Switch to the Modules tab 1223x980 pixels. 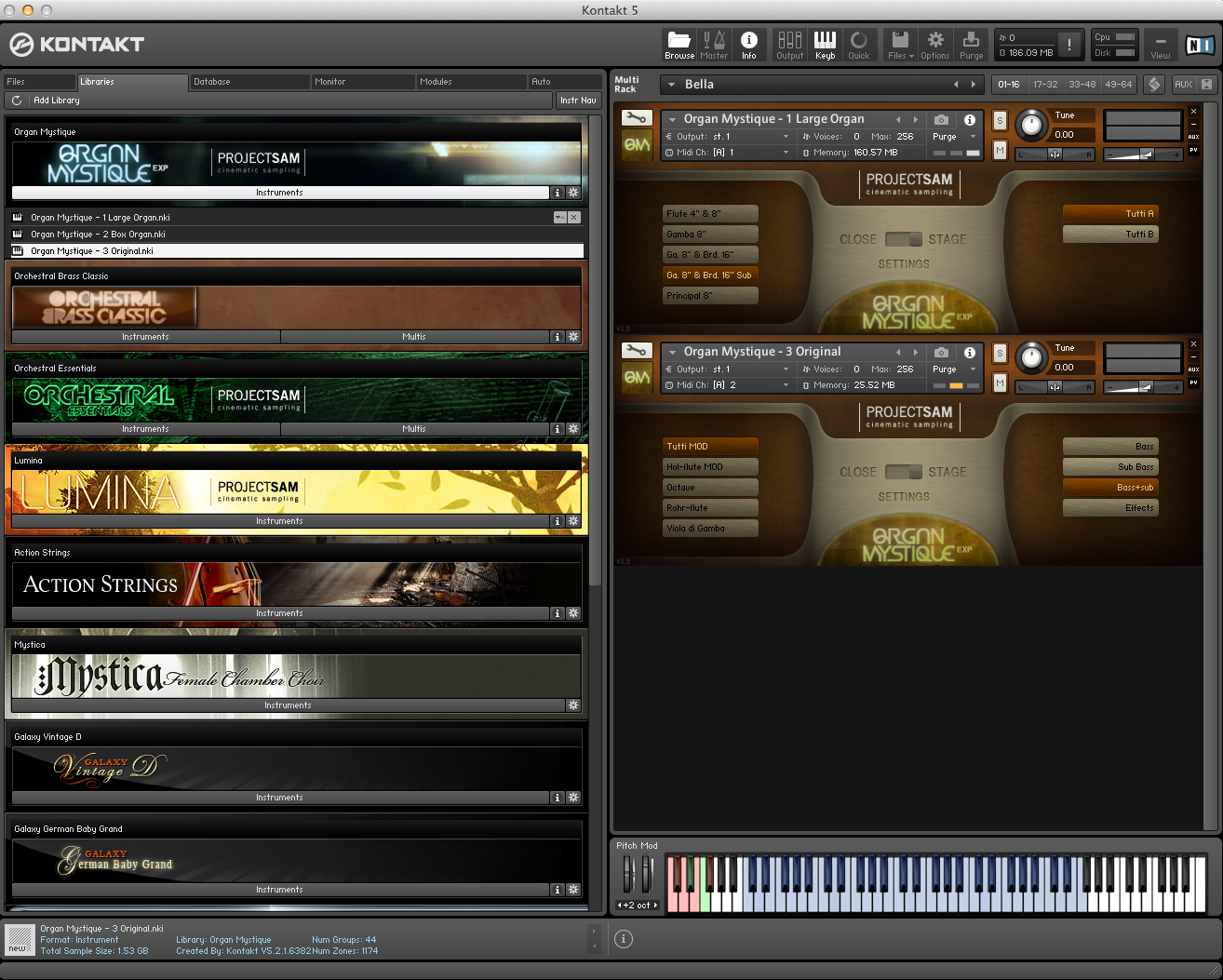471,82
